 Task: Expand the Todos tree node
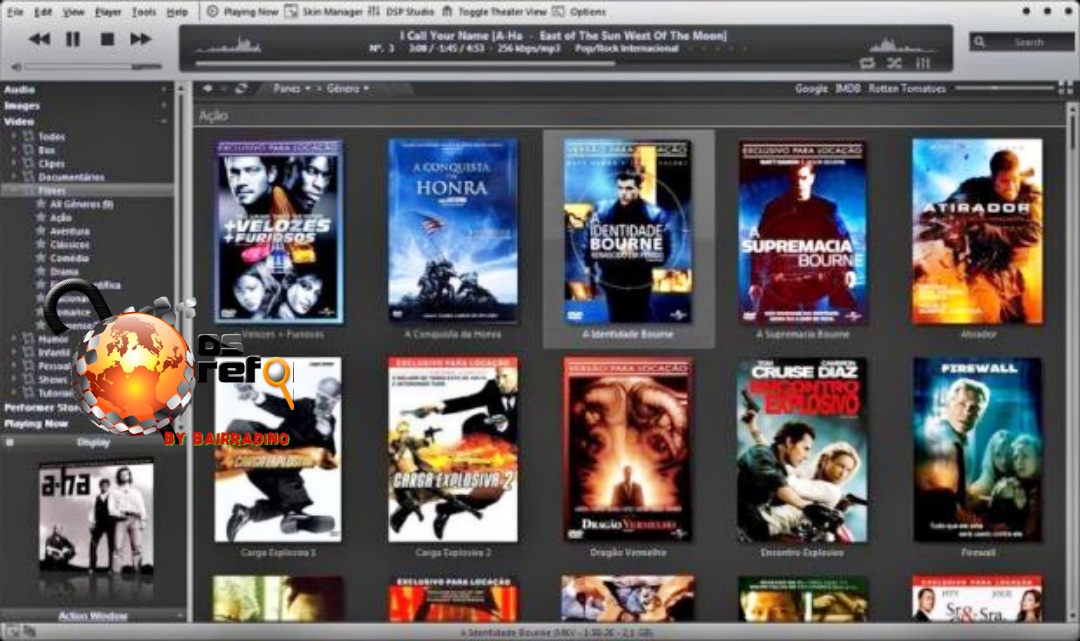tap(14, 136)
